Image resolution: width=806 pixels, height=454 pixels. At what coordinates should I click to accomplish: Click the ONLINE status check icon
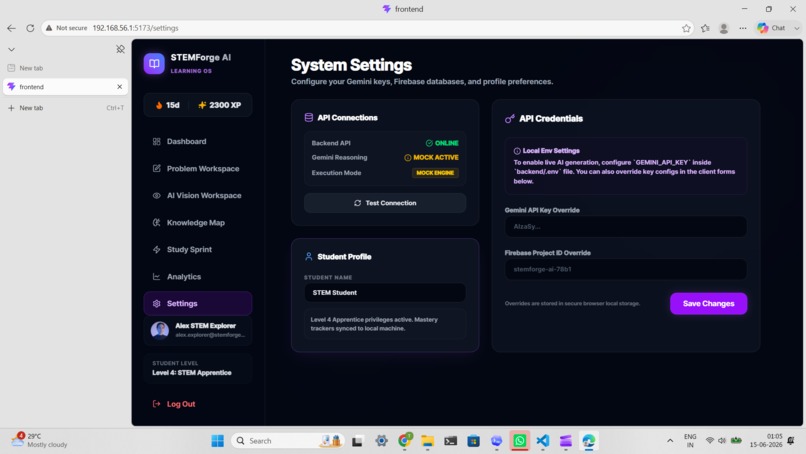coord(429,143)
